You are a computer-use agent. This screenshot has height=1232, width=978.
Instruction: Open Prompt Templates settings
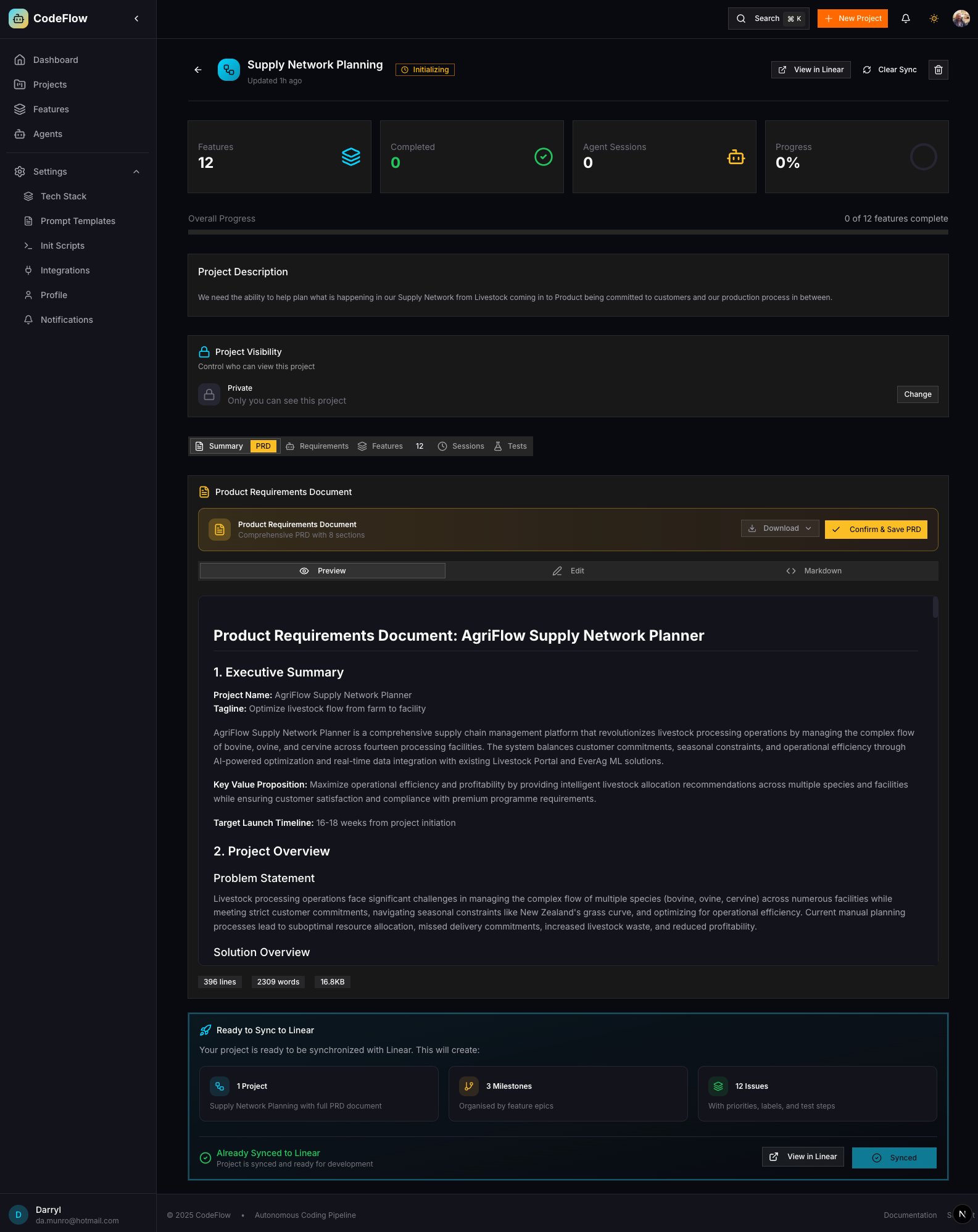(x=82, y=221)
